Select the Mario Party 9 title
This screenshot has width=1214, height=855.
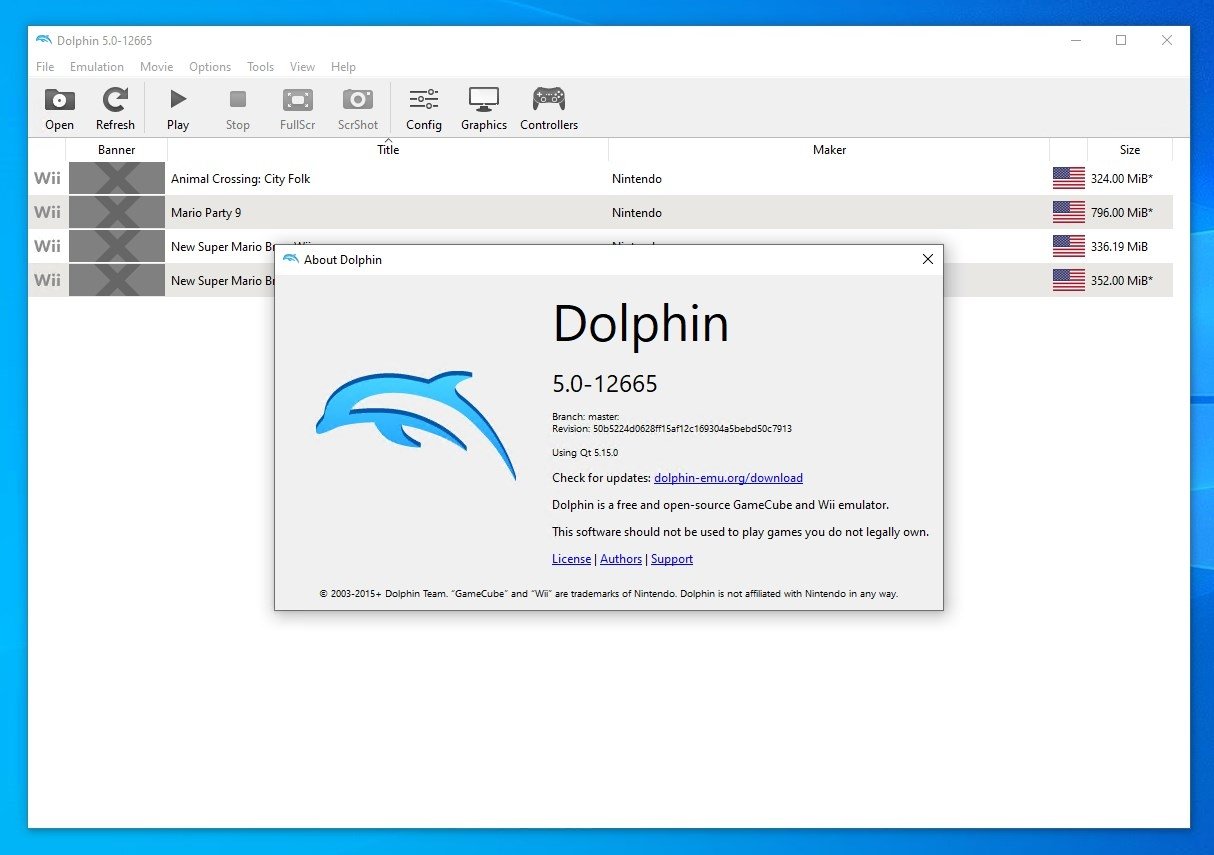206,213
